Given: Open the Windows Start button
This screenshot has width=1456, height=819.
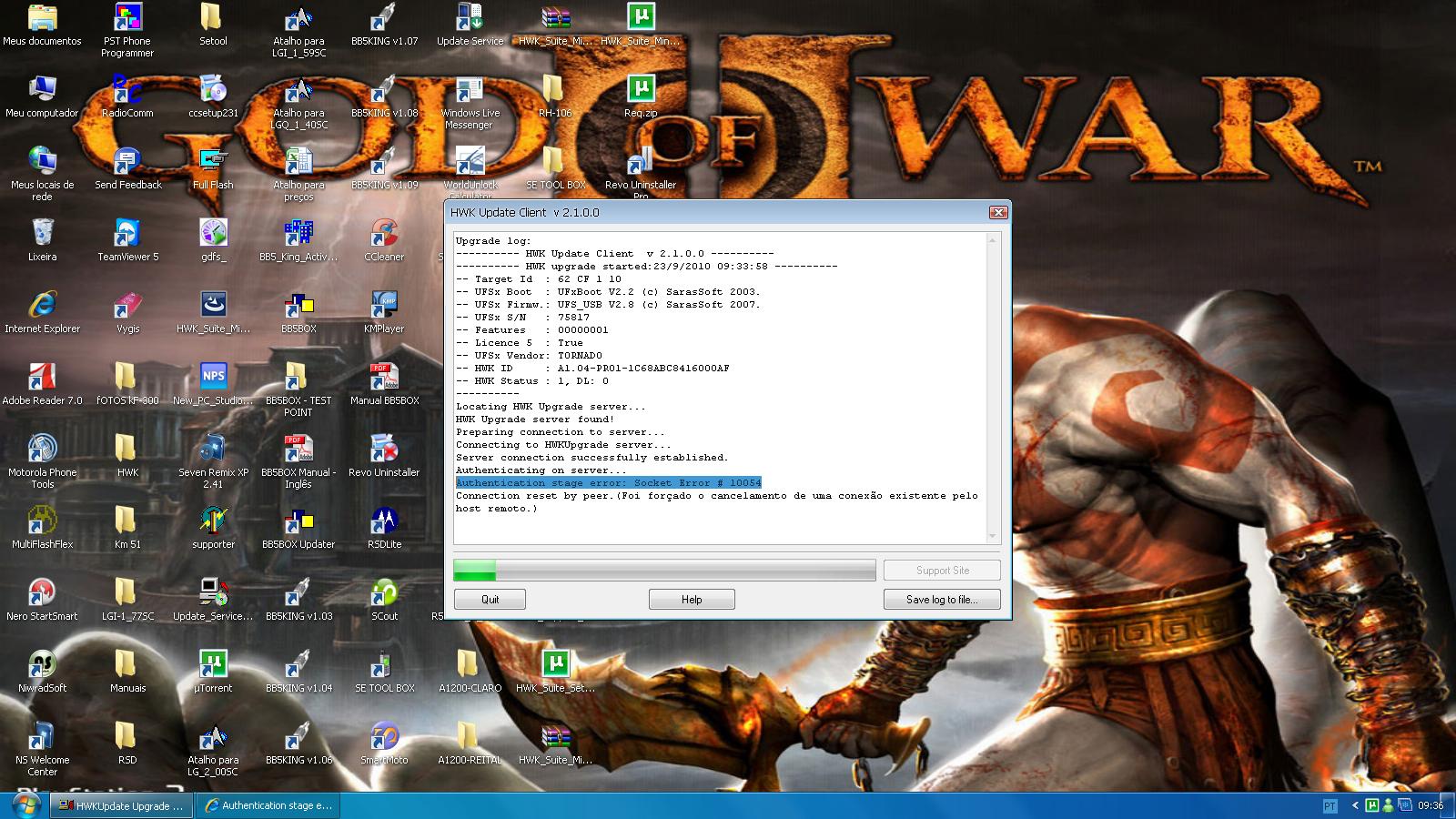Looking at the screenshot, I should click(25, 805).
